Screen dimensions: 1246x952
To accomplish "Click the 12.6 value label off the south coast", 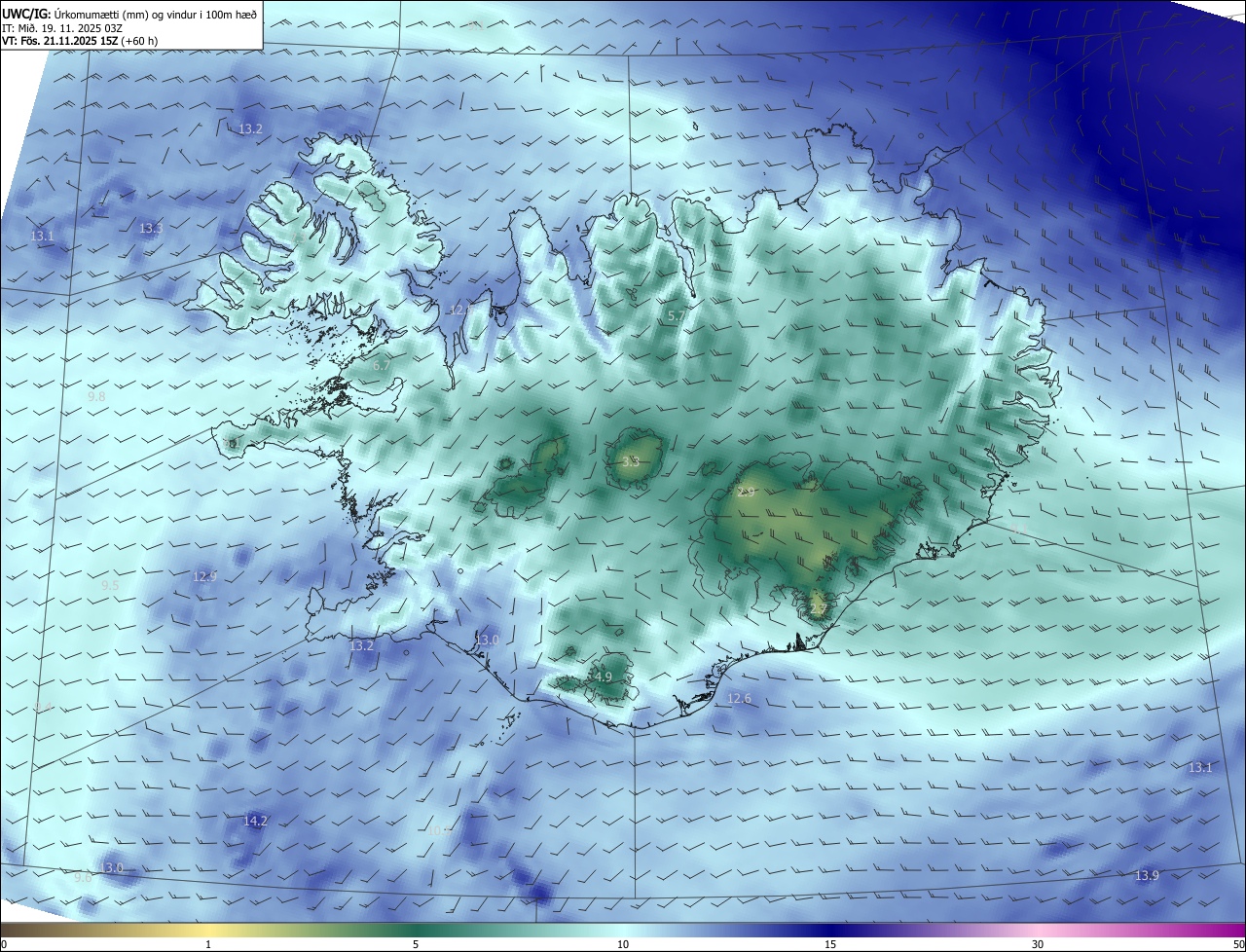I will point(740,699).
